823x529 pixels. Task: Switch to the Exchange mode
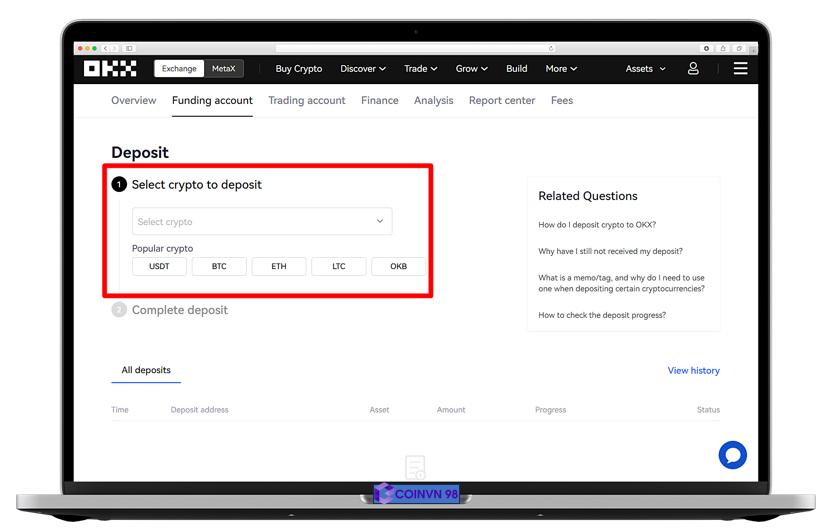[x=179, y=69]
